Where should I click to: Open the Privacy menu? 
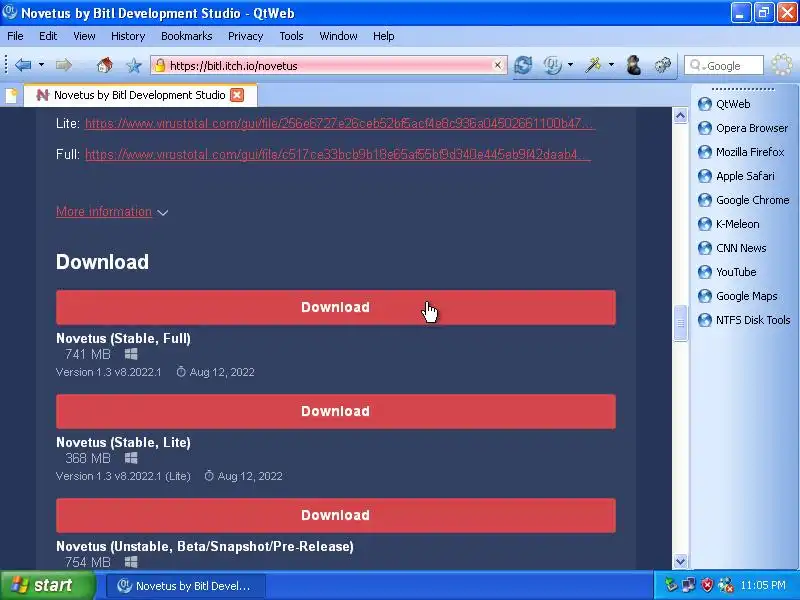245,36
